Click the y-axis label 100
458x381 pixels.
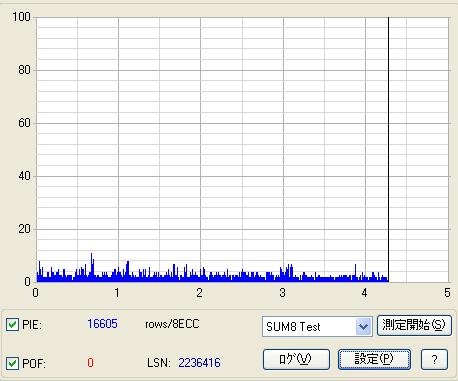tap(21, 17)
